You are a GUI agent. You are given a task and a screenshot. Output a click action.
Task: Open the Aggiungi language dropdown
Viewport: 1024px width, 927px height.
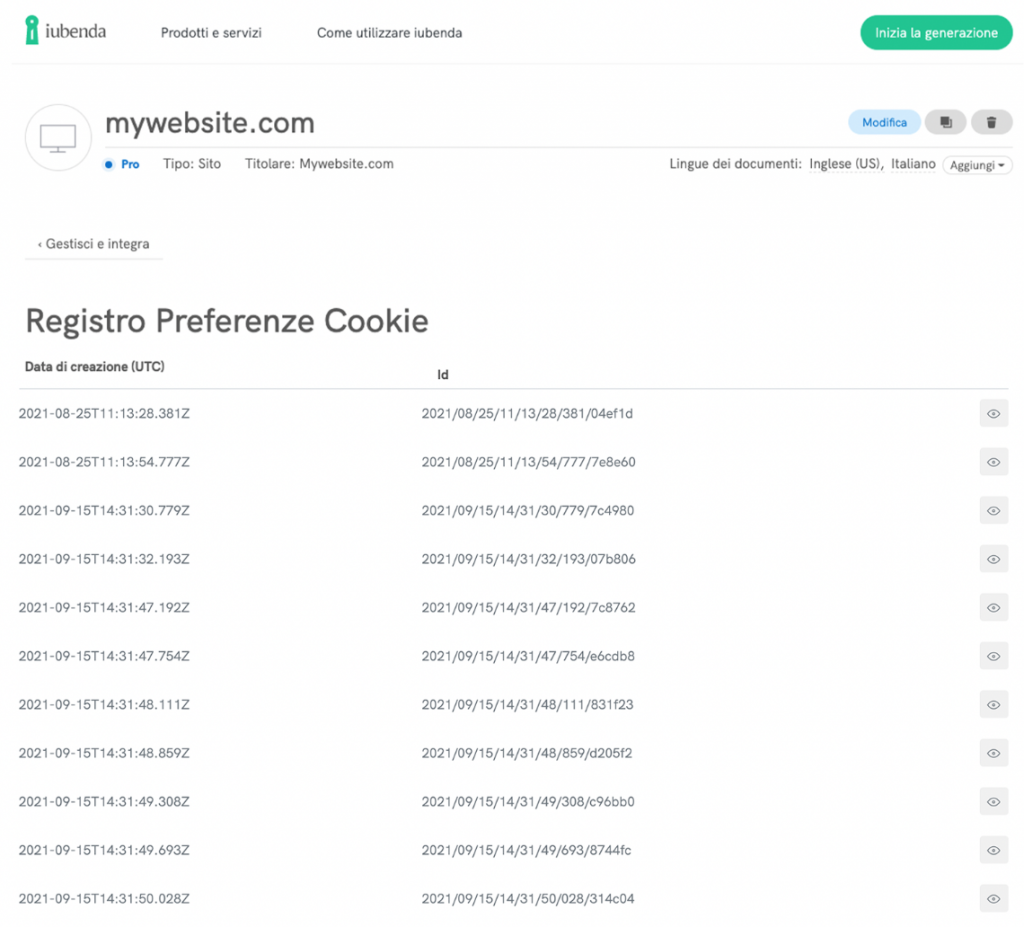[976, 164]
